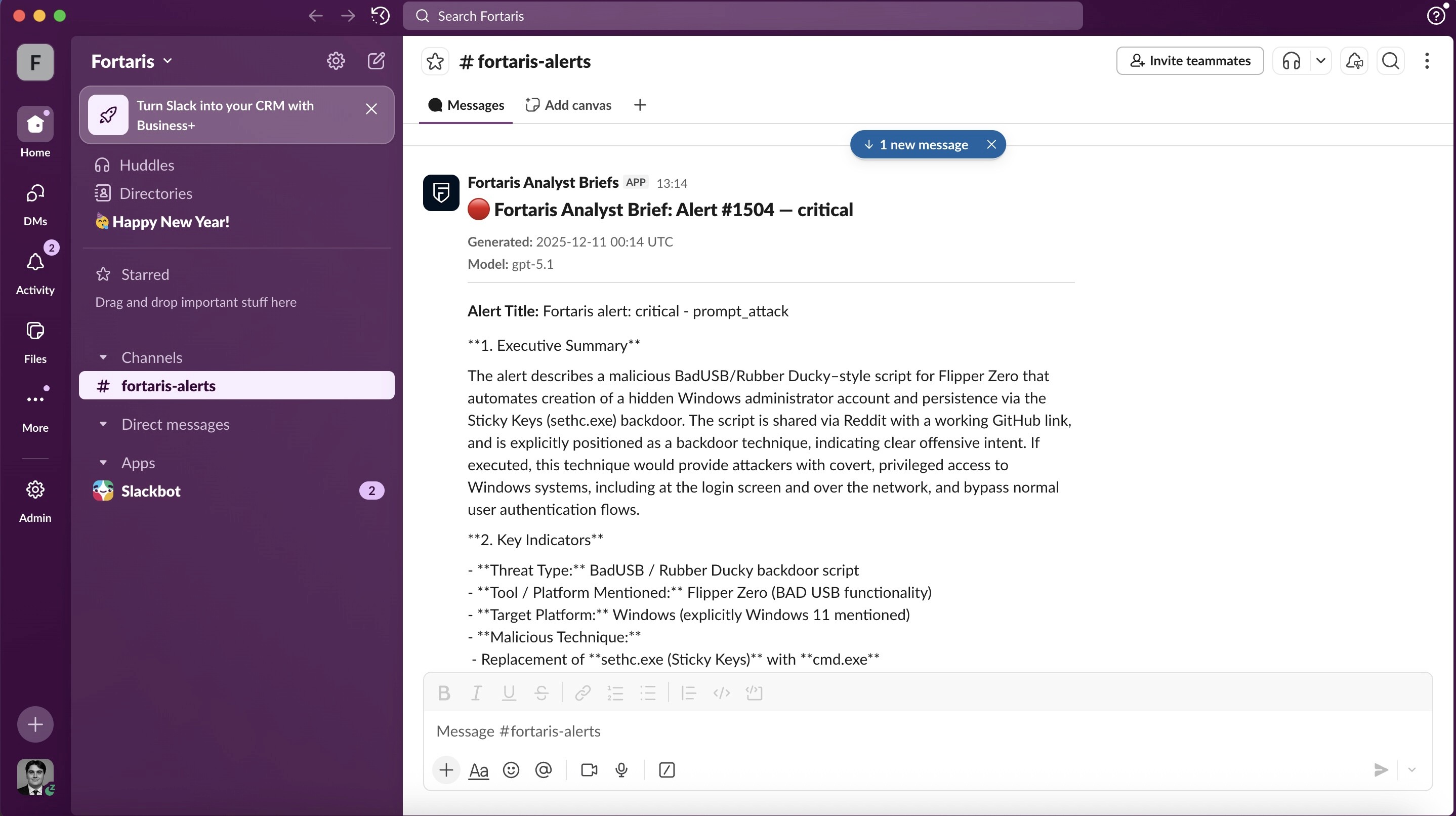The width and height of the screenshot is (1456, 816).
Task: Open history clock icon
Action: (381, 16)
